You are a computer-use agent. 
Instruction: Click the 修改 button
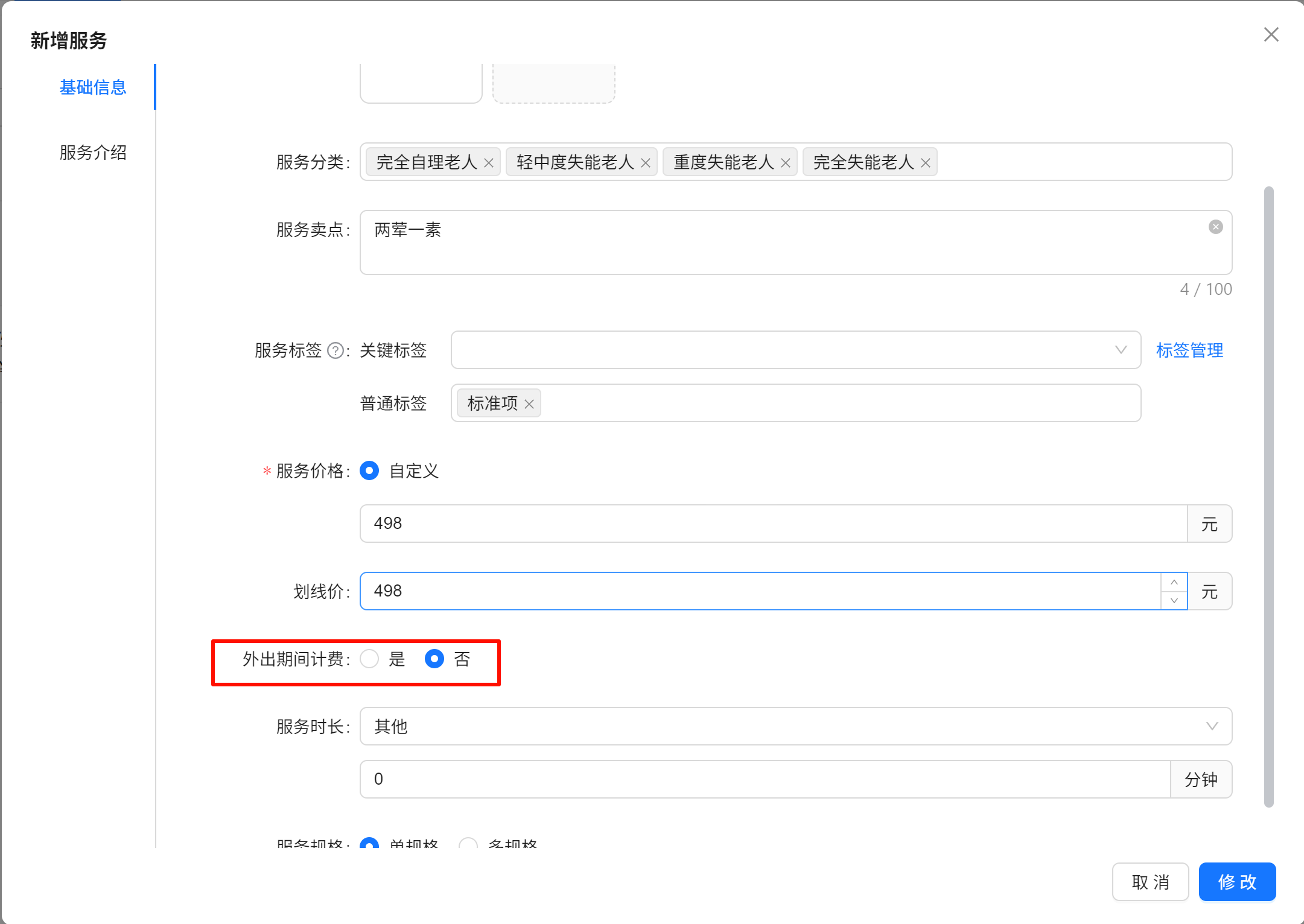click(1236, 882)
